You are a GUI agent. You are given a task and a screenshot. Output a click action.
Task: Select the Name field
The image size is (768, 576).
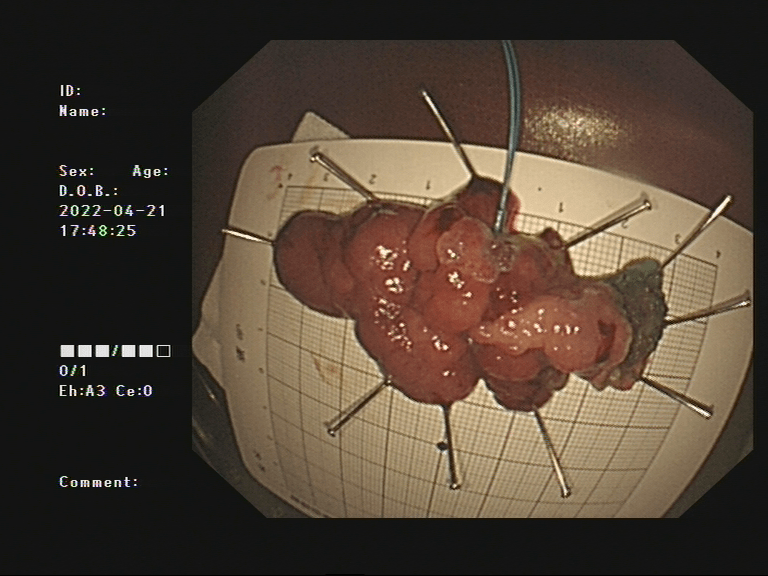83,111
